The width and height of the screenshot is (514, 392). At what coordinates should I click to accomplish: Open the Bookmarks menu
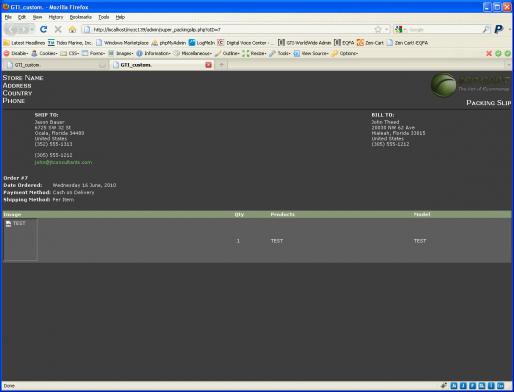click(80, 17)
